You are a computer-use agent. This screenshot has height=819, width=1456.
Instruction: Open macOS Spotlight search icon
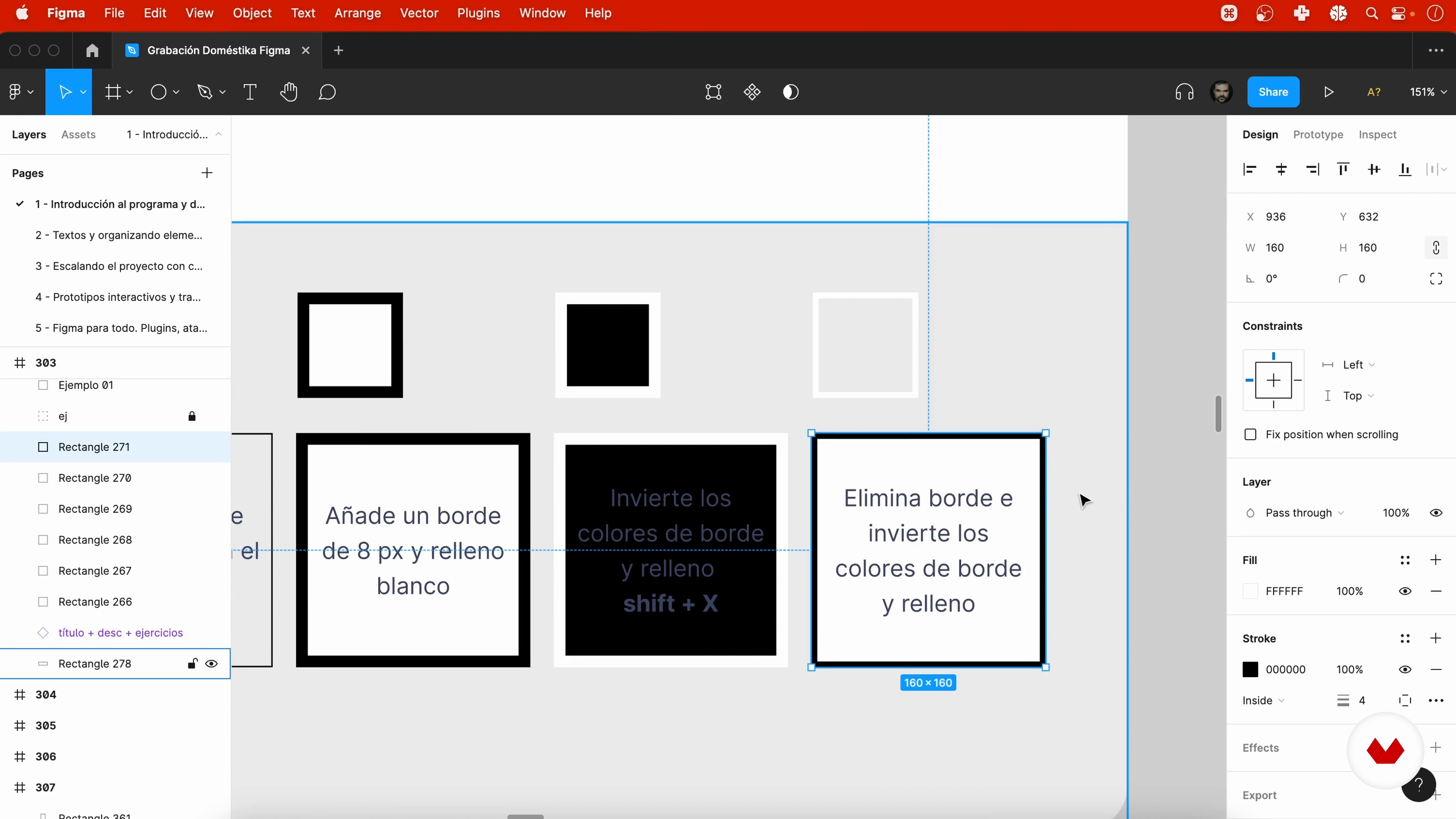pos(1372,13)
